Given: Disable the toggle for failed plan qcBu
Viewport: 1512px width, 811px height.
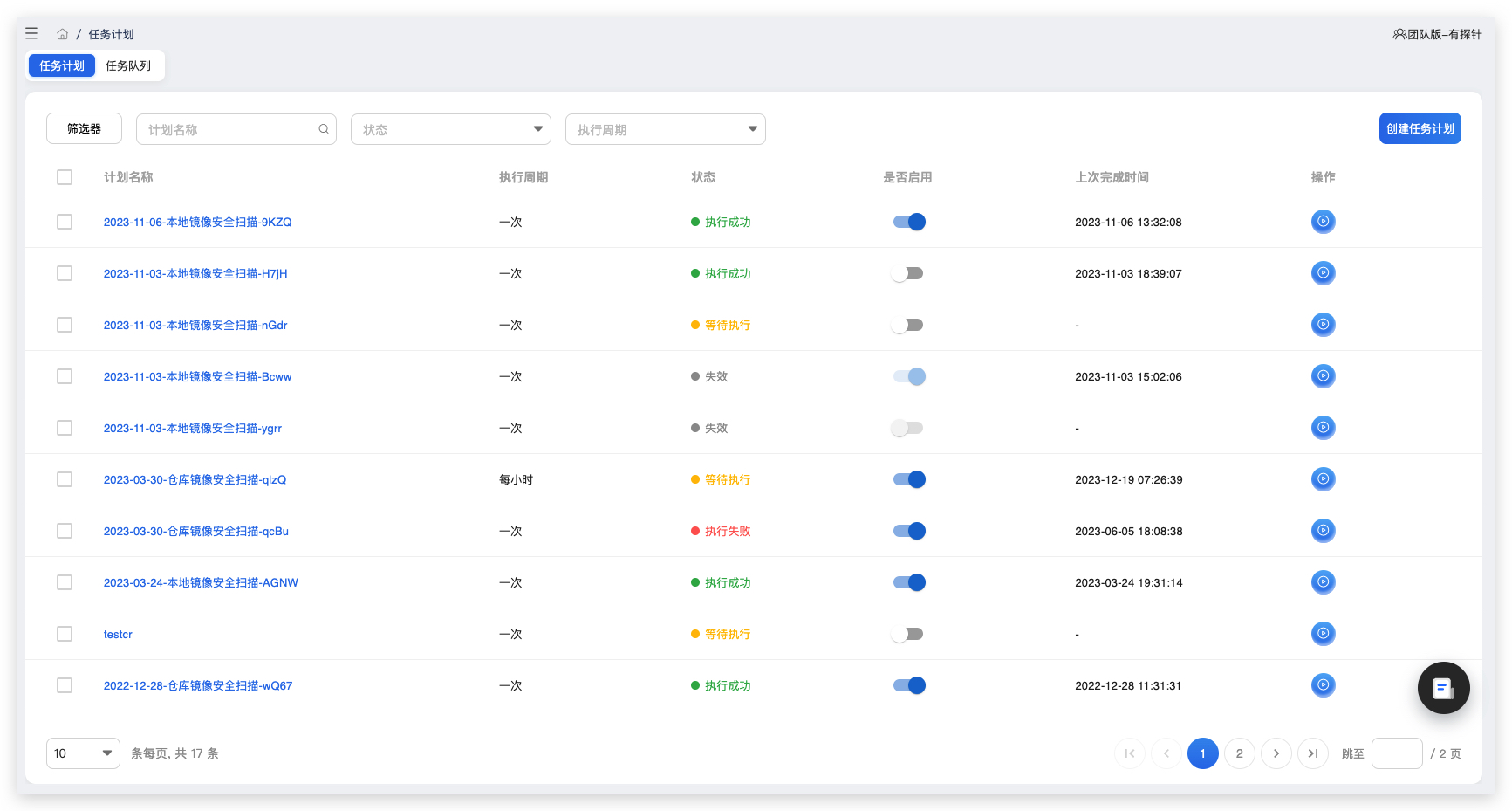Looking at the screenshot, I should 908,531.
